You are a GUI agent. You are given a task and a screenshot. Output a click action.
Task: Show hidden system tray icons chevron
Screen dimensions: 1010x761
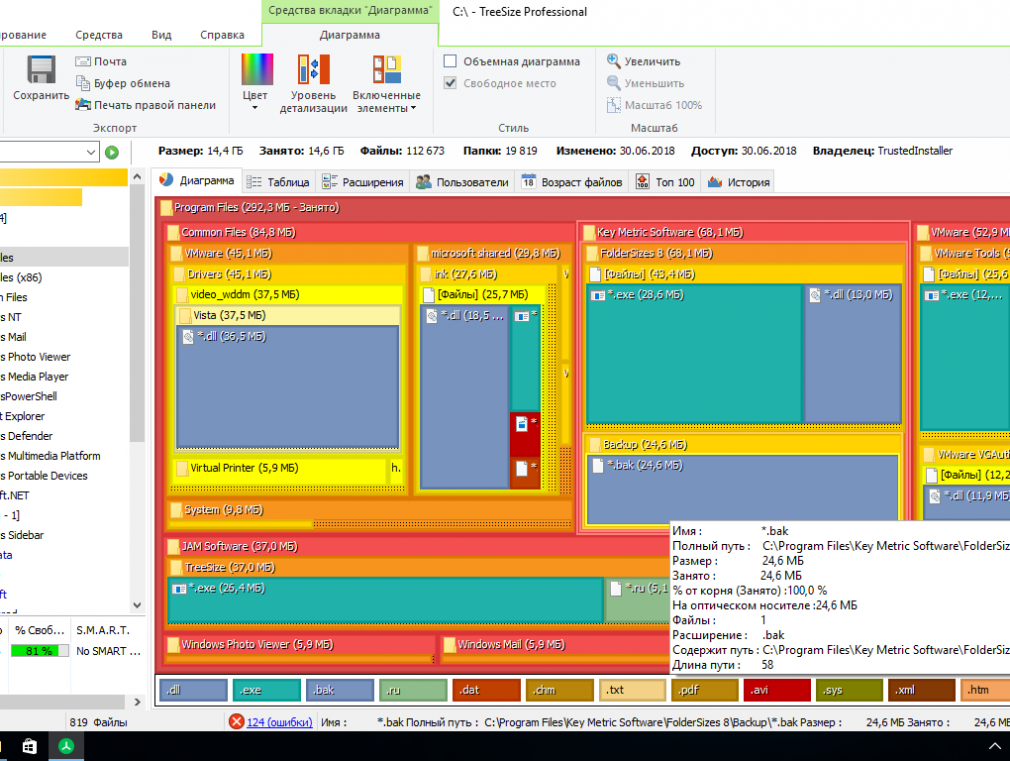tap(994, 746)
